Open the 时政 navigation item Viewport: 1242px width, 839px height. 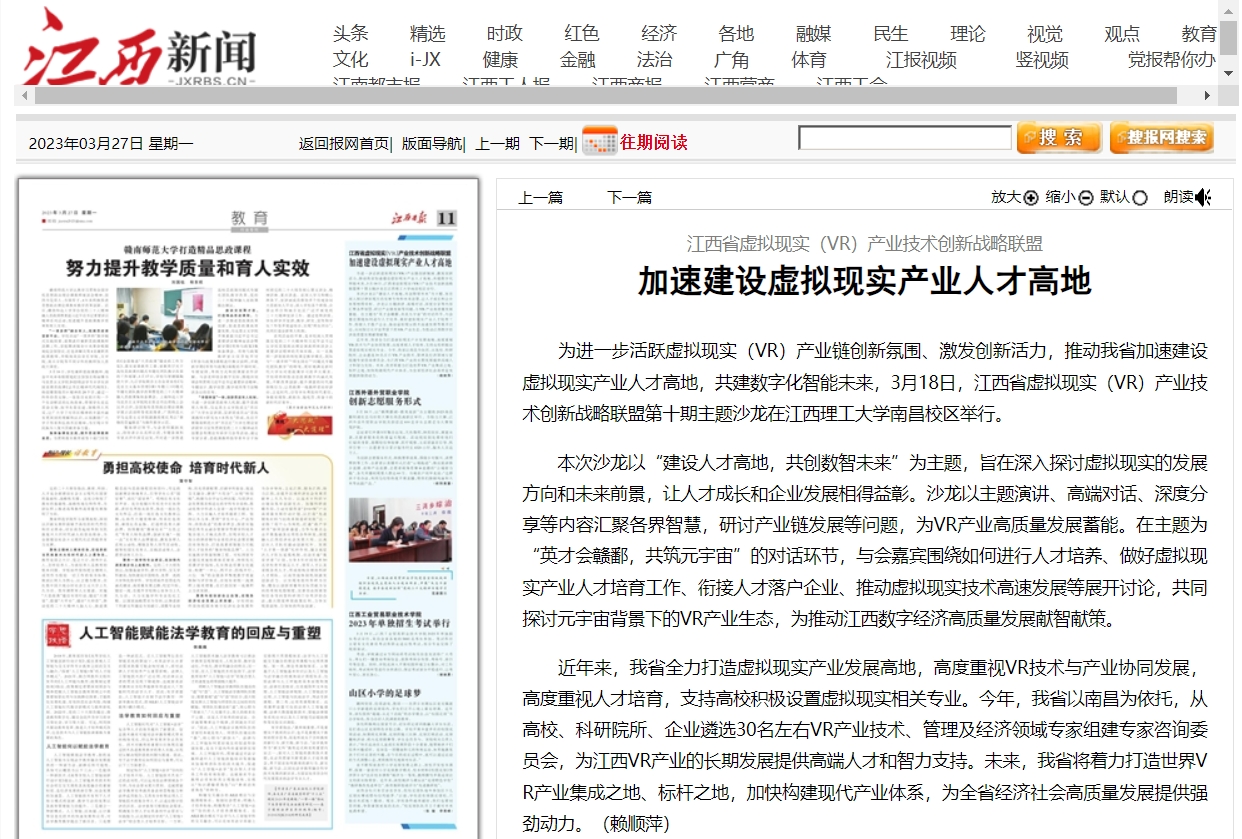tap(504, 34)
